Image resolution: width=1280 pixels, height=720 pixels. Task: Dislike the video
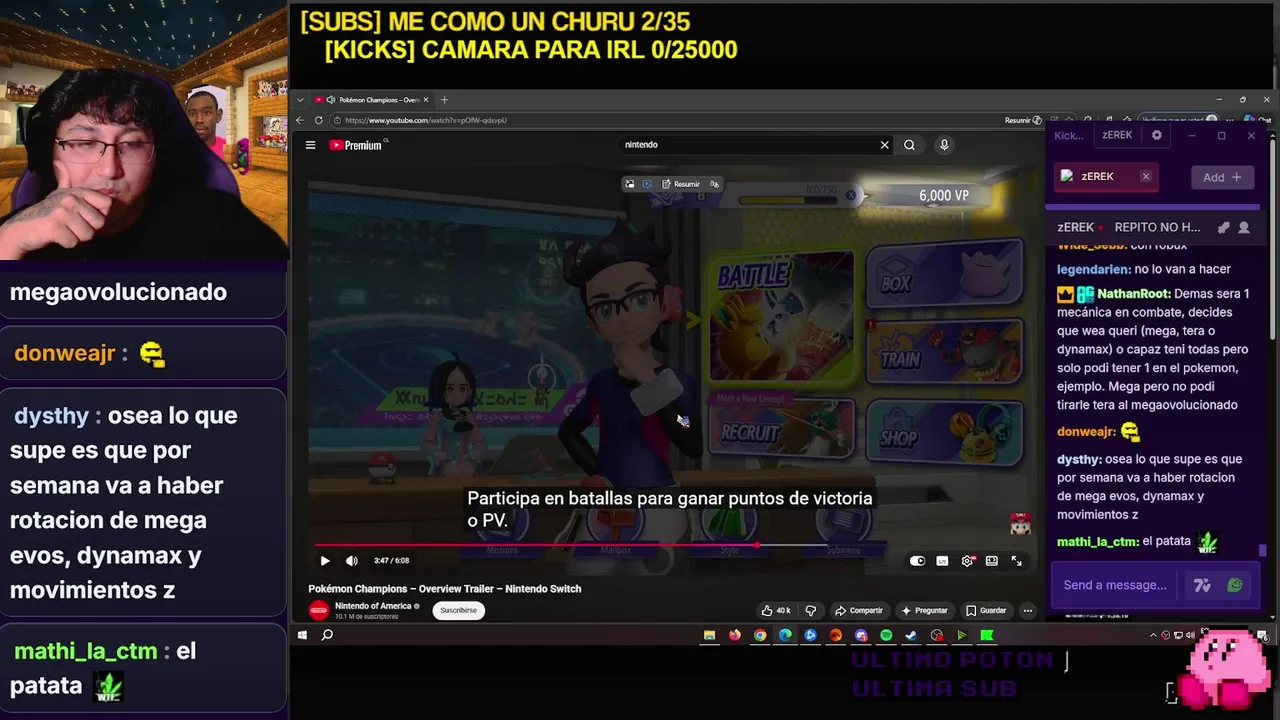click(810, 610)
